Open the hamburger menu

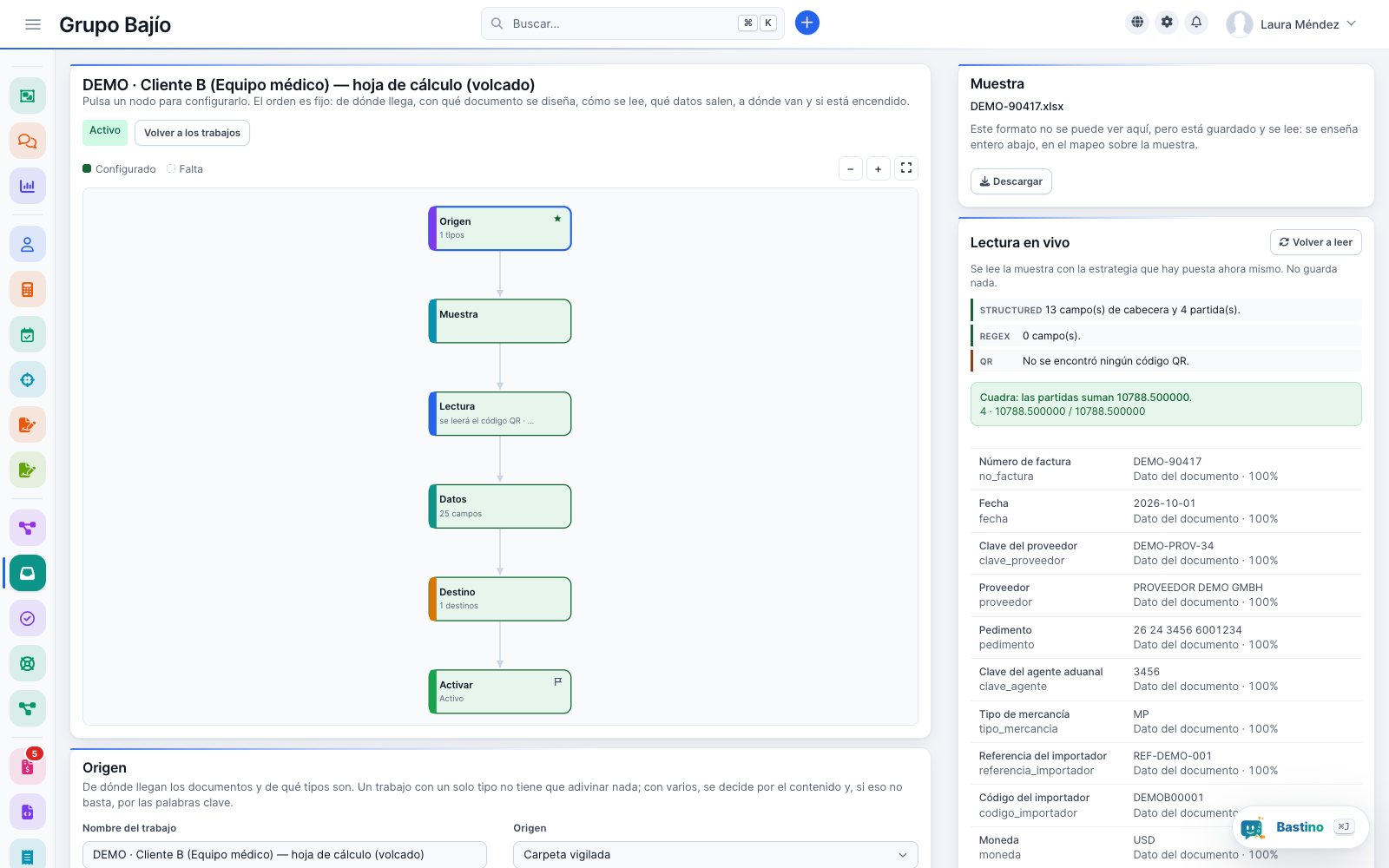point(33,24)
